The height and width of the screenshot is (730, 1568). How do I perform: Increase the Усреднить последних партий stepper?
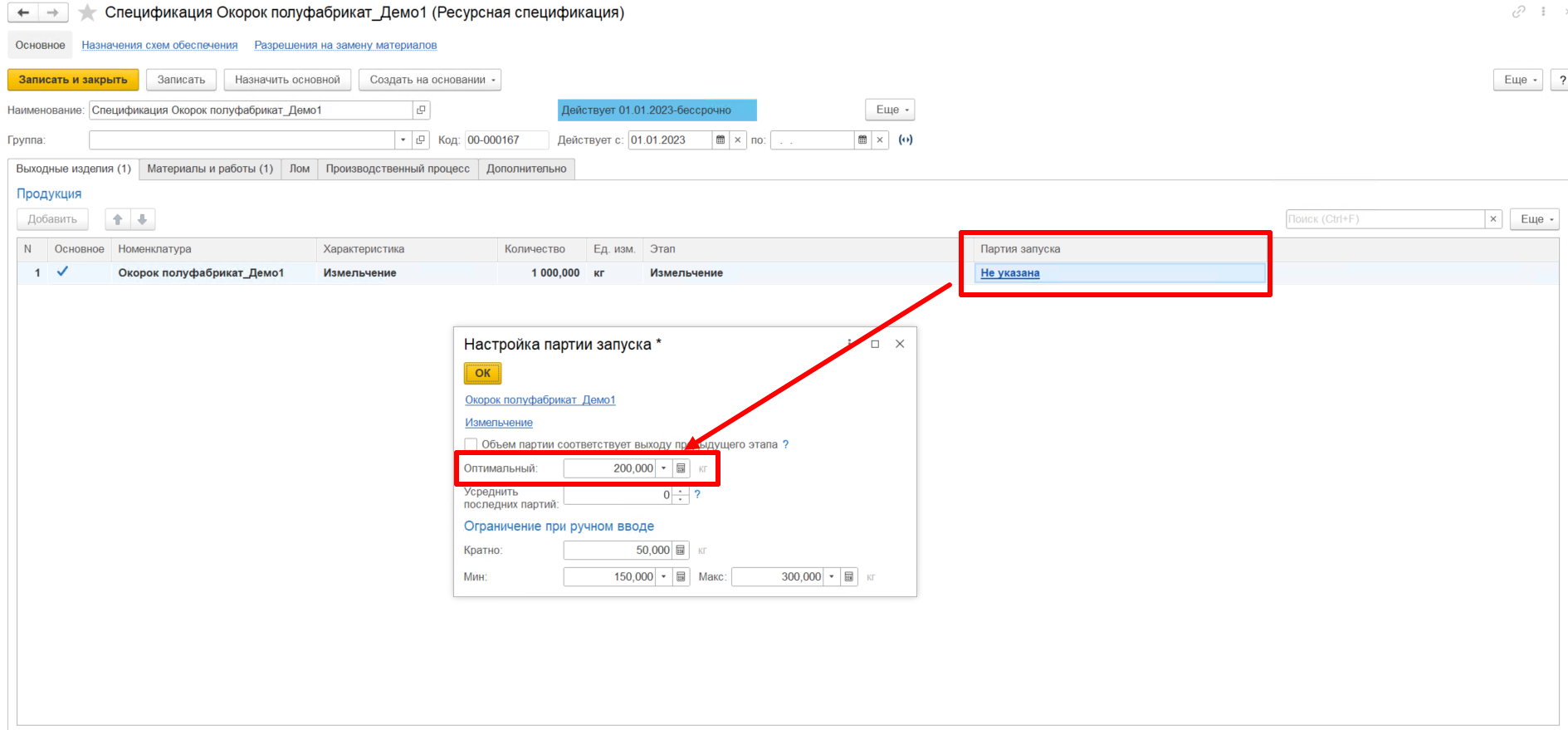point(681,491)
